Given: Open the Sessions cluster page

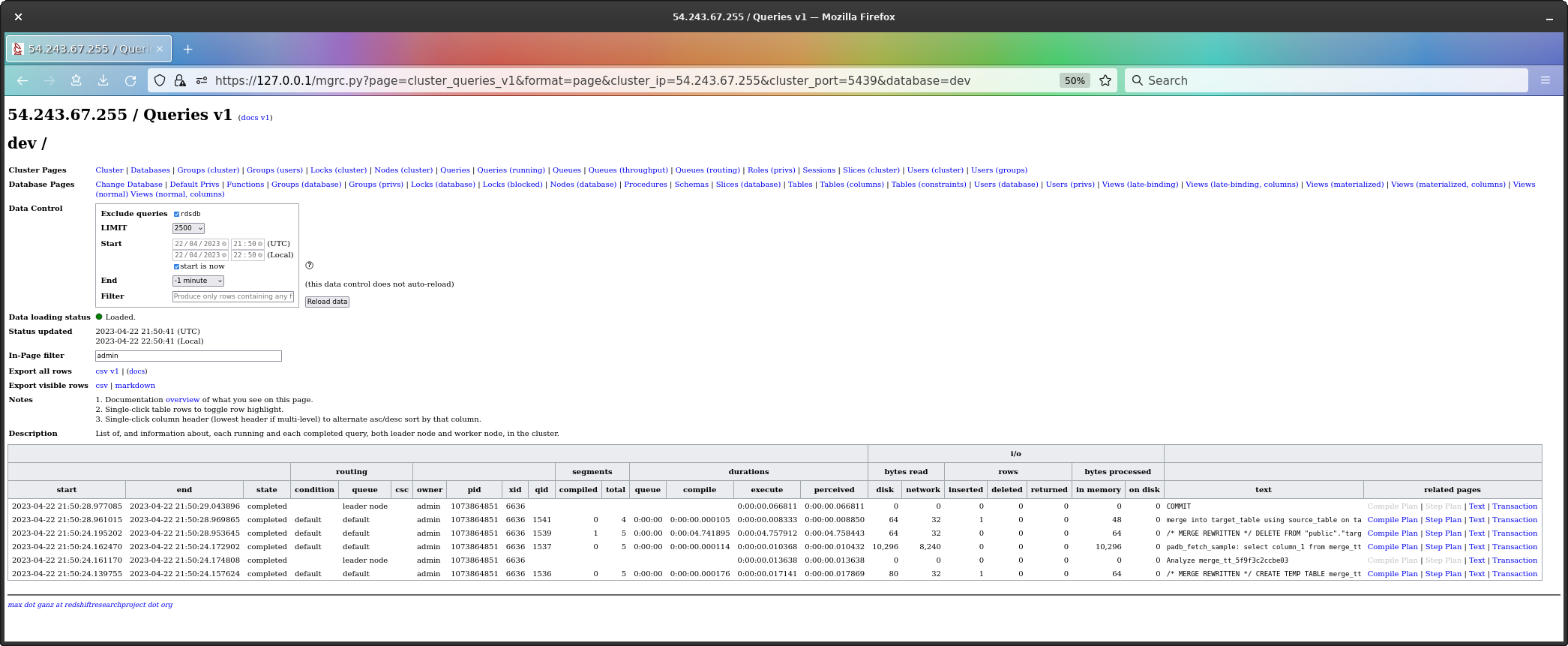Looking at the screenshot, I should (x=819, y=170).
